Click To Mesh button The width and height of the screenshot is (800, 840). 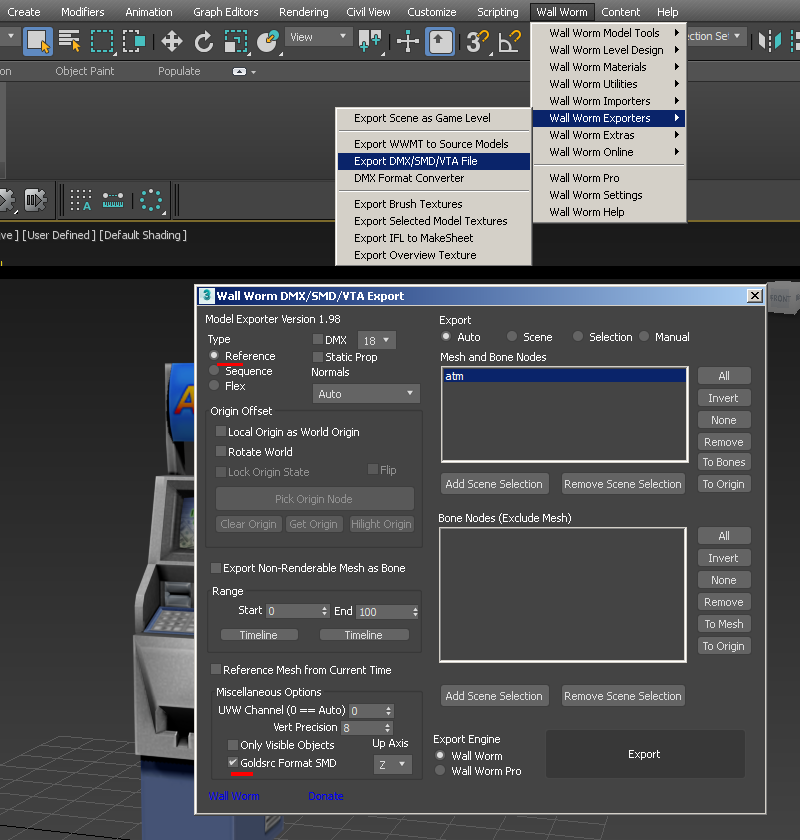724,624
